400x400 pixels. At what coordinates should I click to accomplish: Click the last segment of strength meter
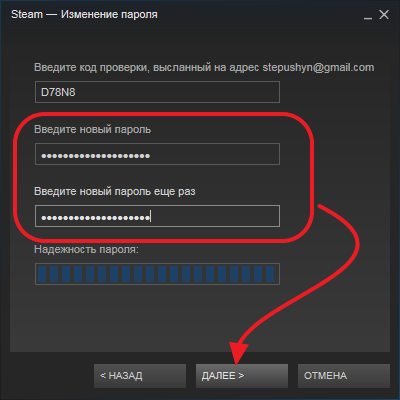pos(270,274)
